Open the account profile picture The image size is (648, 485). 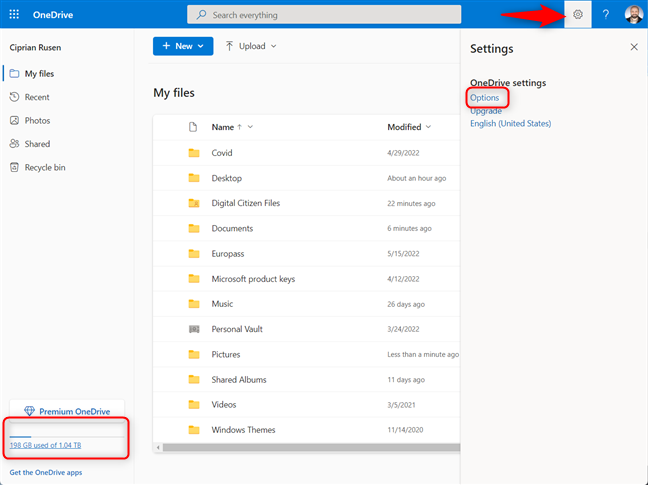pos(634,14)
